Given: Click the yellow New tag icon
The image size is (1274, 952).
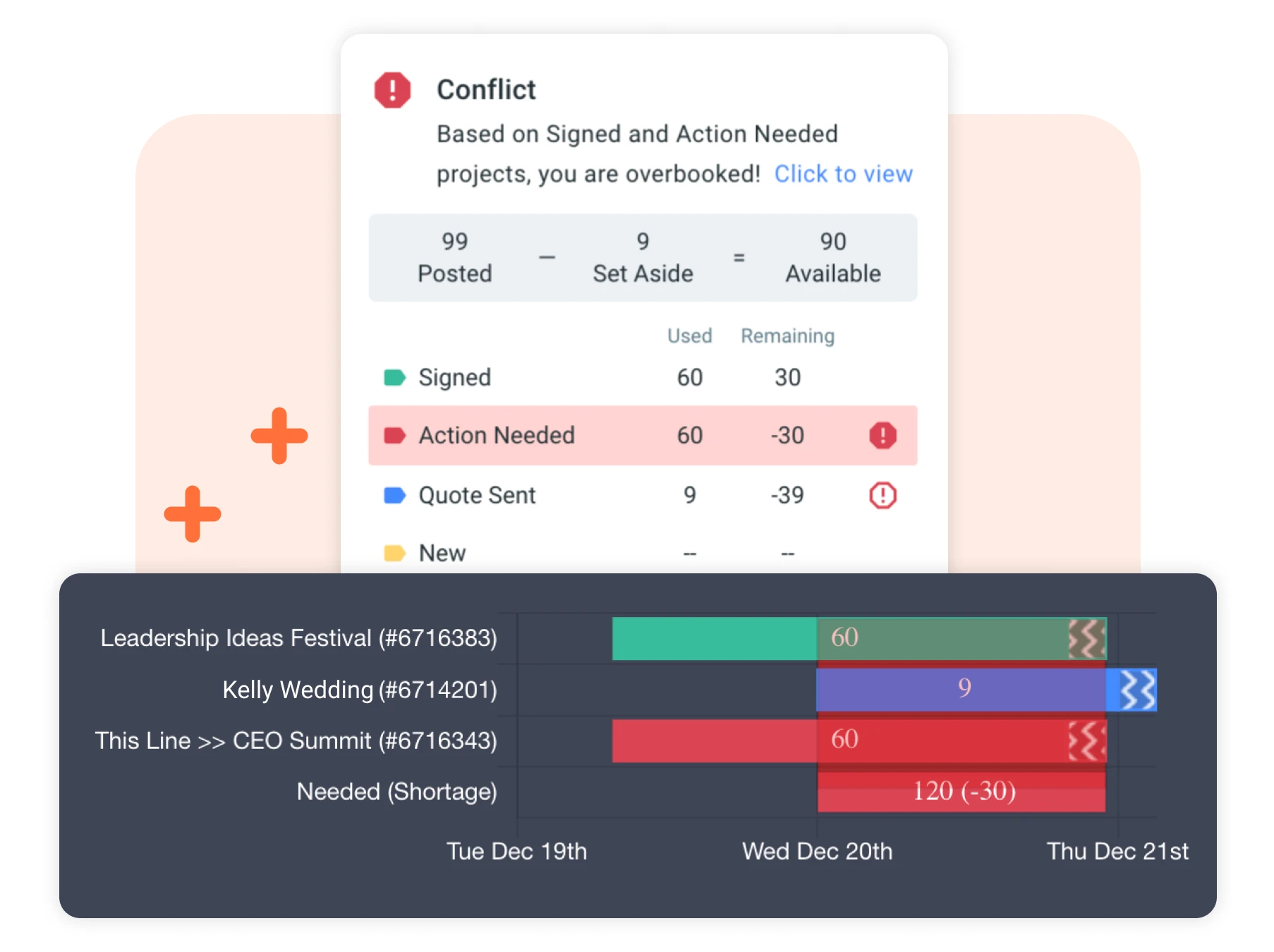Looking at the screenshot, I should 394,553.
